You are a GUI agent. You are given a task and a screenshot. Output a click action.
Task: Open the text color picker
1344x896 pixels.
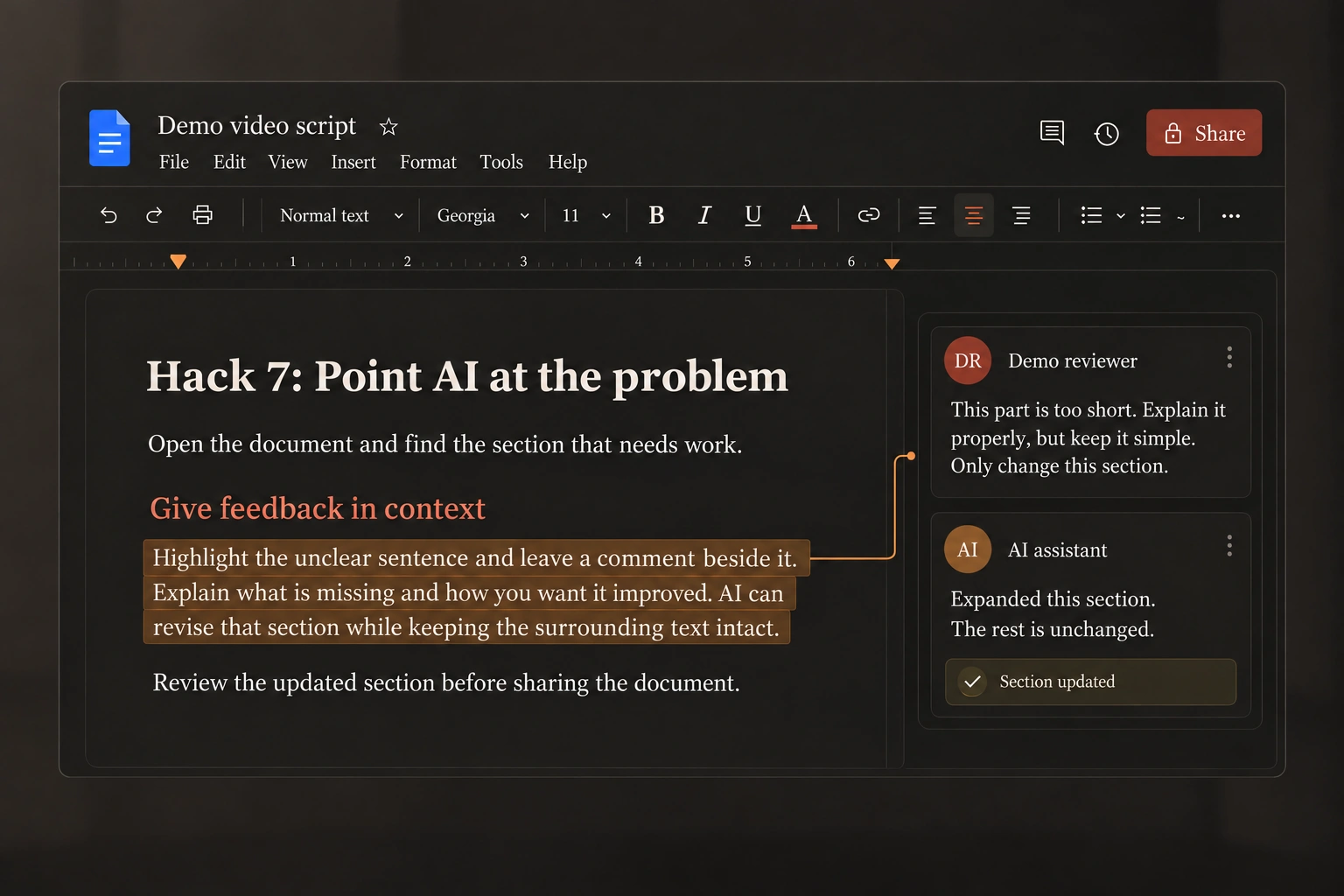tap(803, 215)
